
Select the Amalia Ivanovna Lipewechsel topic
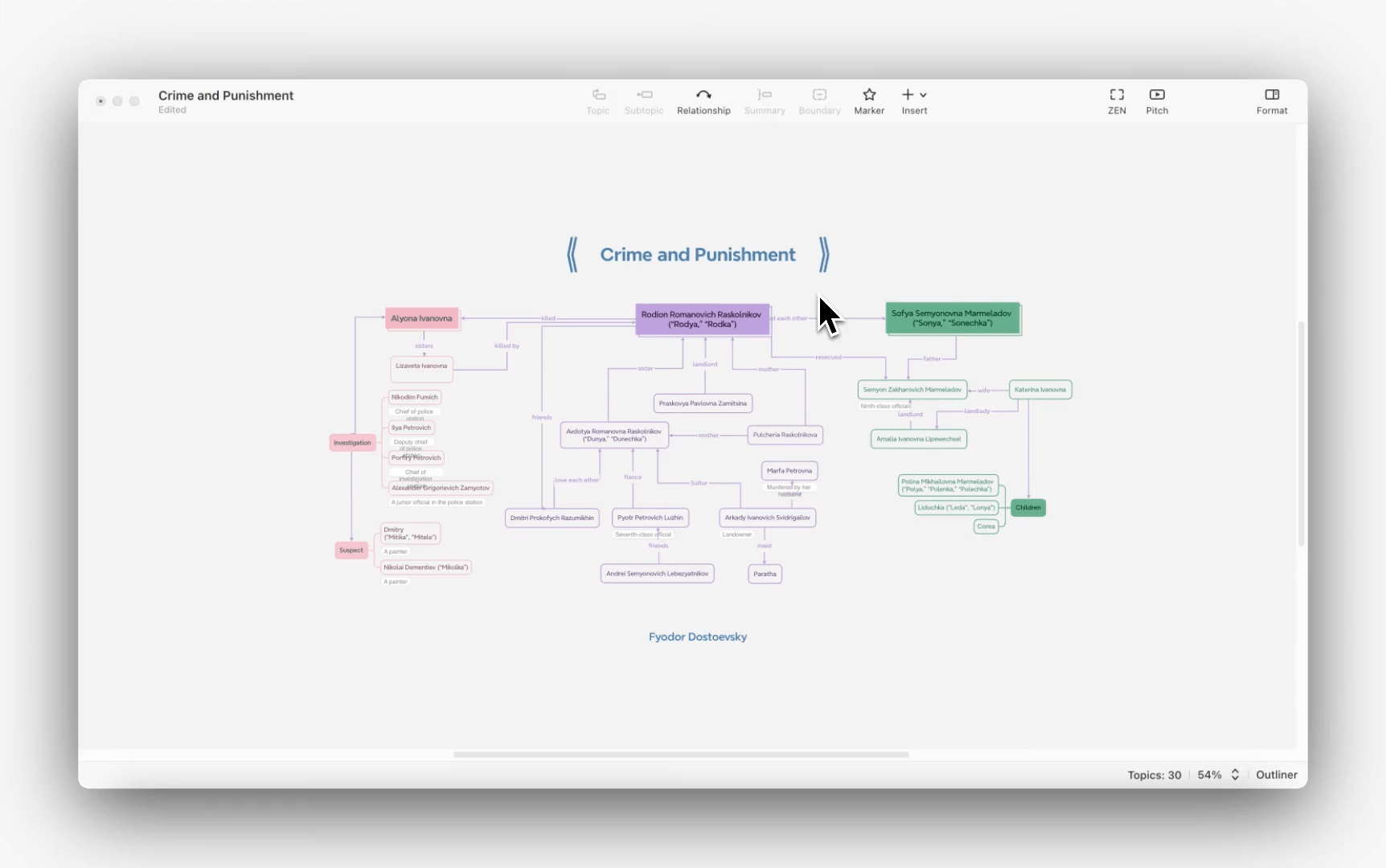[919, 439]
